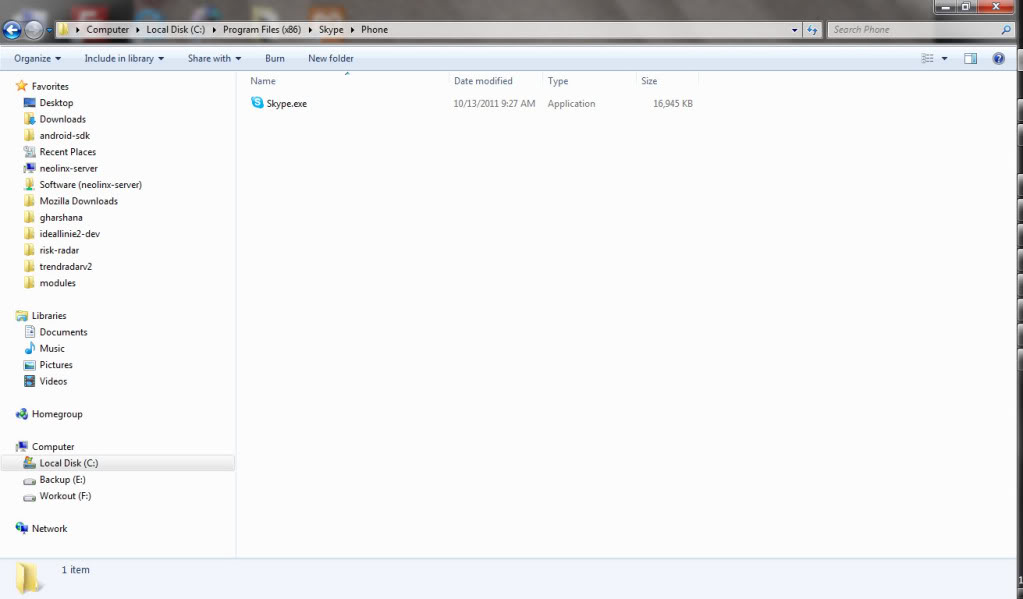1023x599 pixels.
Task: Click the New folder button
Action: pyautogui.click(x=331, y=59)
